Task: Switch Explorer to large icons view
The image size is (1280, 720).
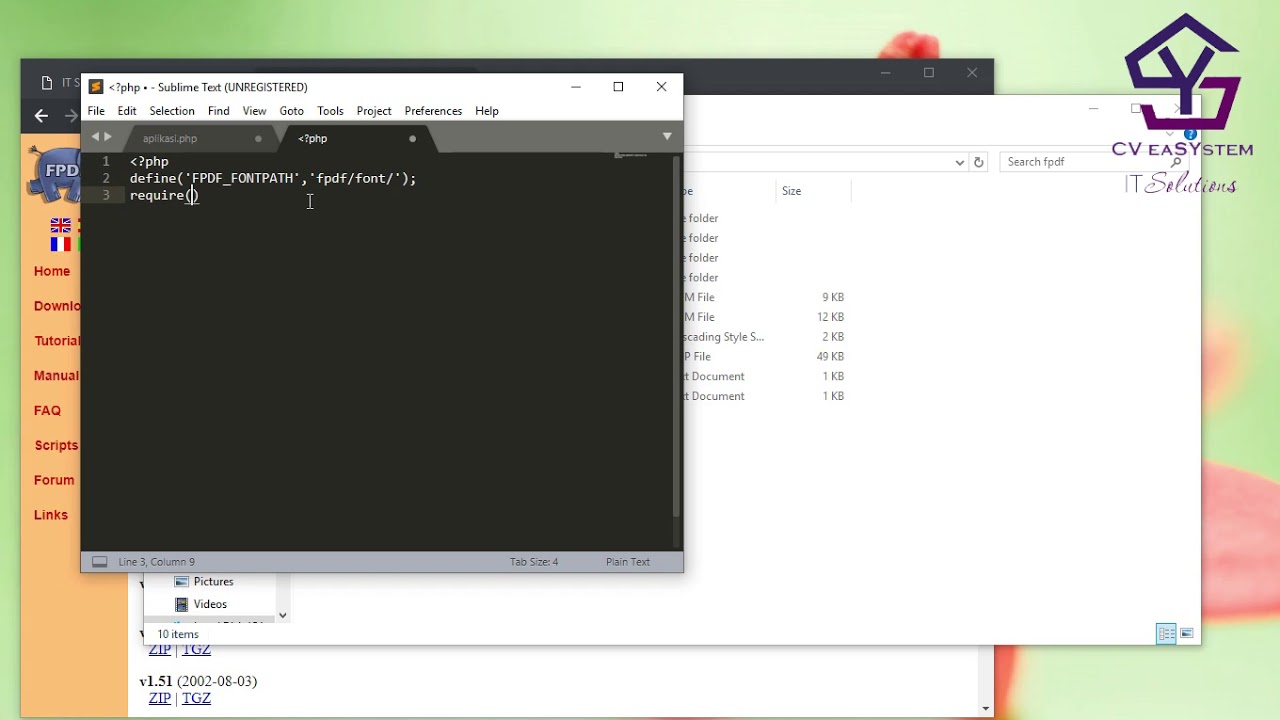Action: (x=1187, y=634)
